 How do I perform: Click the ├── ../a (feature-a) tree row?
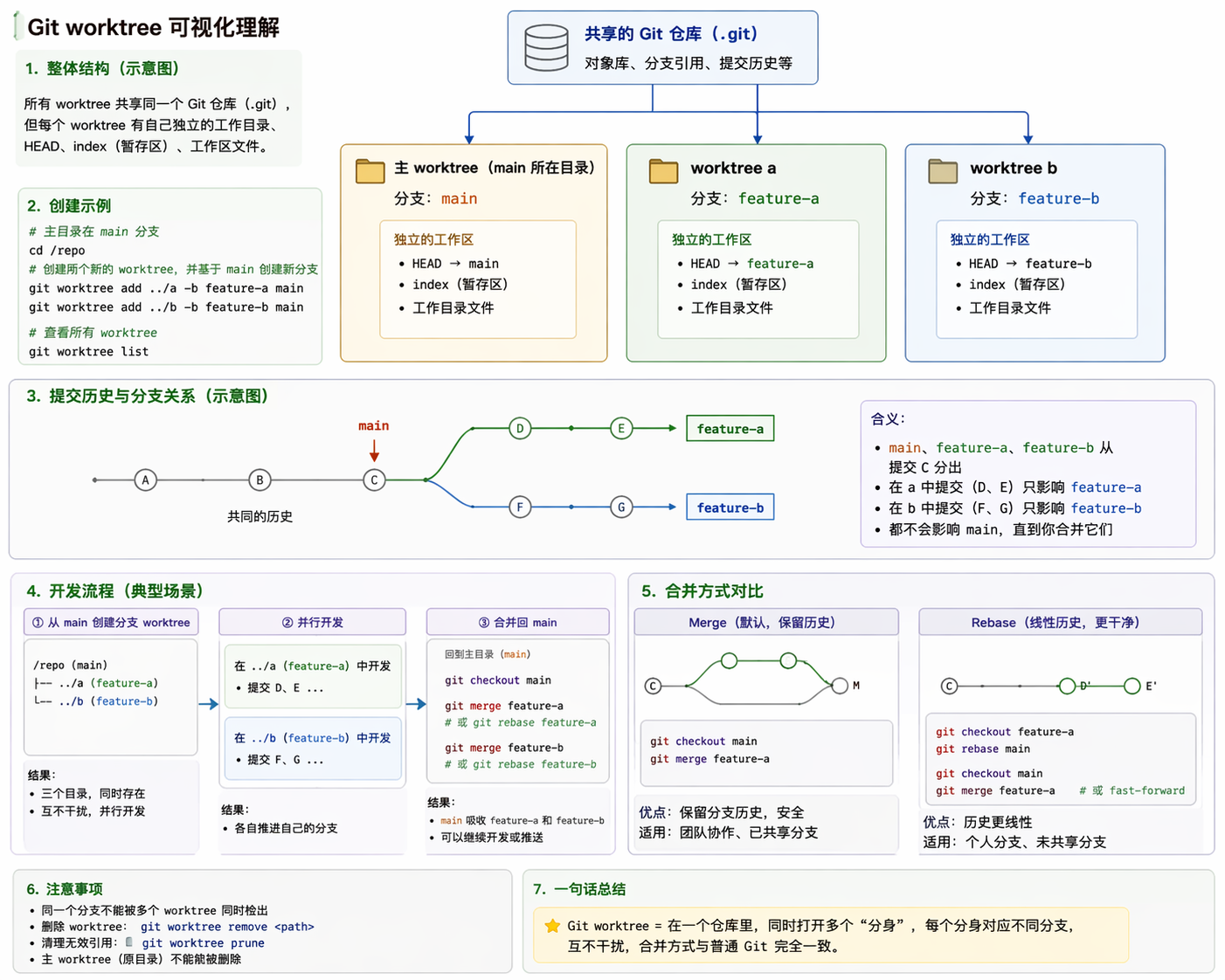click(x=95, y=683)
